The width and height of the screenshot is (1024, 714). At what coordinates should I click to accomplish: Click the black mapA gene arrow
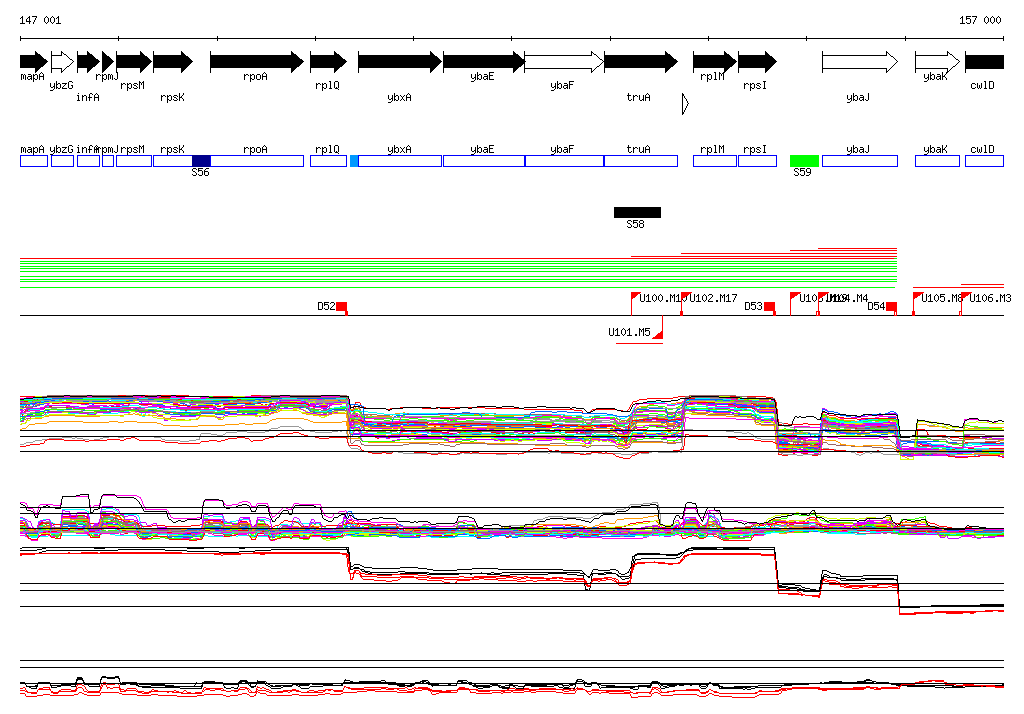pyautogui.click(x=34, y=62)
